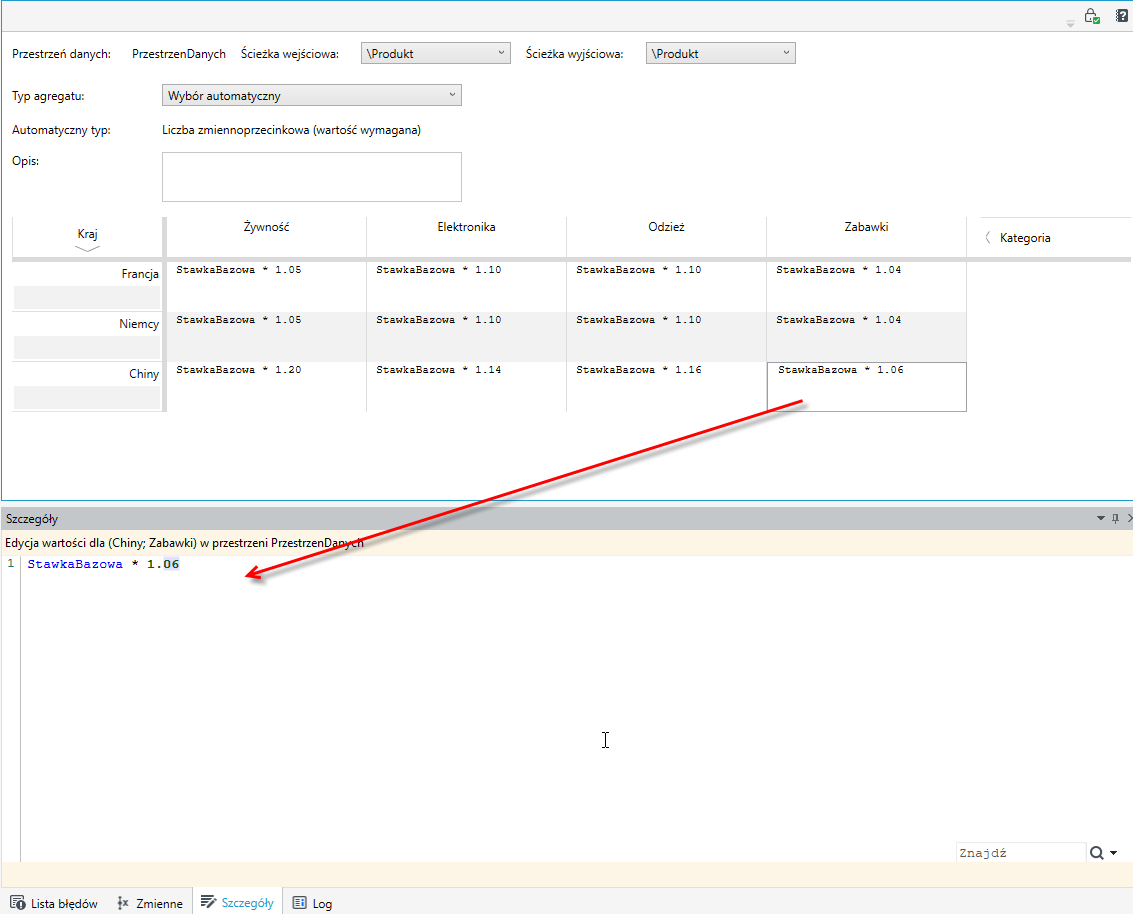Screen dimensions: 1133x914
Task: Open the Szczegóły panel options arrow
Action: coord(1100,518)
